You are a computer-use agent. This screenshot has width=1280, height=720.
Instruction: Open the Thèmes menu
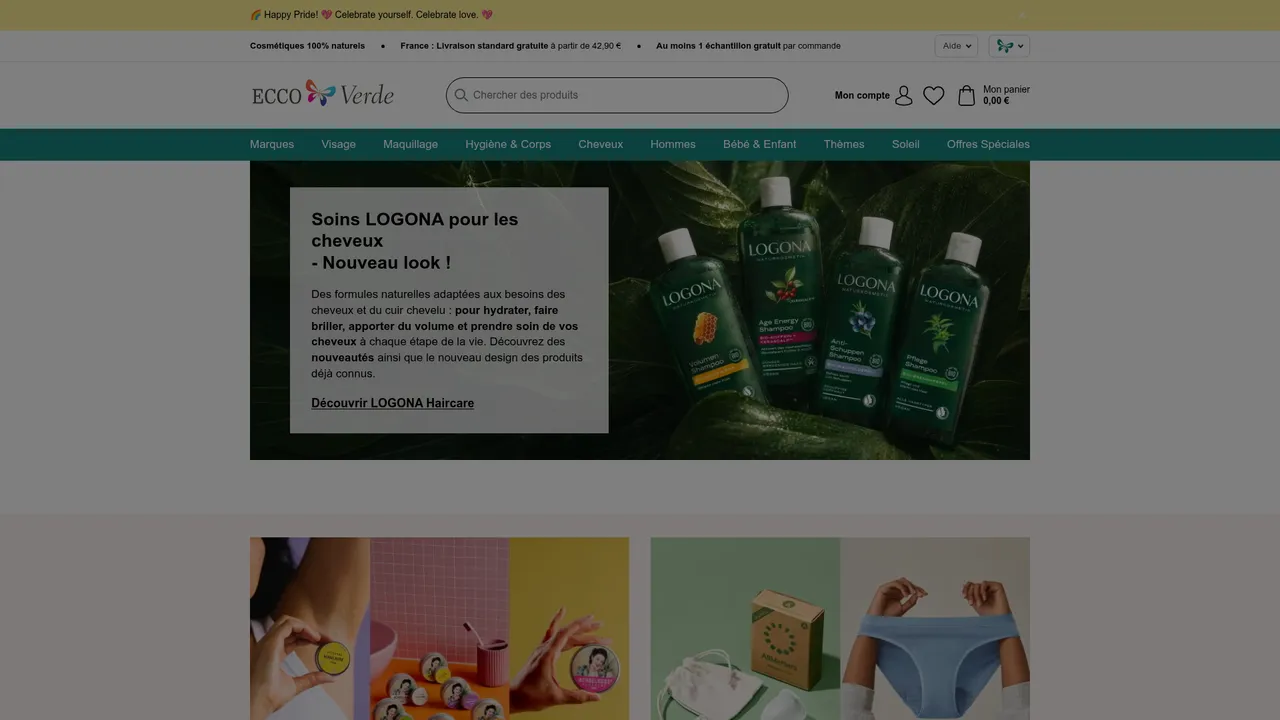click(844, 144)
